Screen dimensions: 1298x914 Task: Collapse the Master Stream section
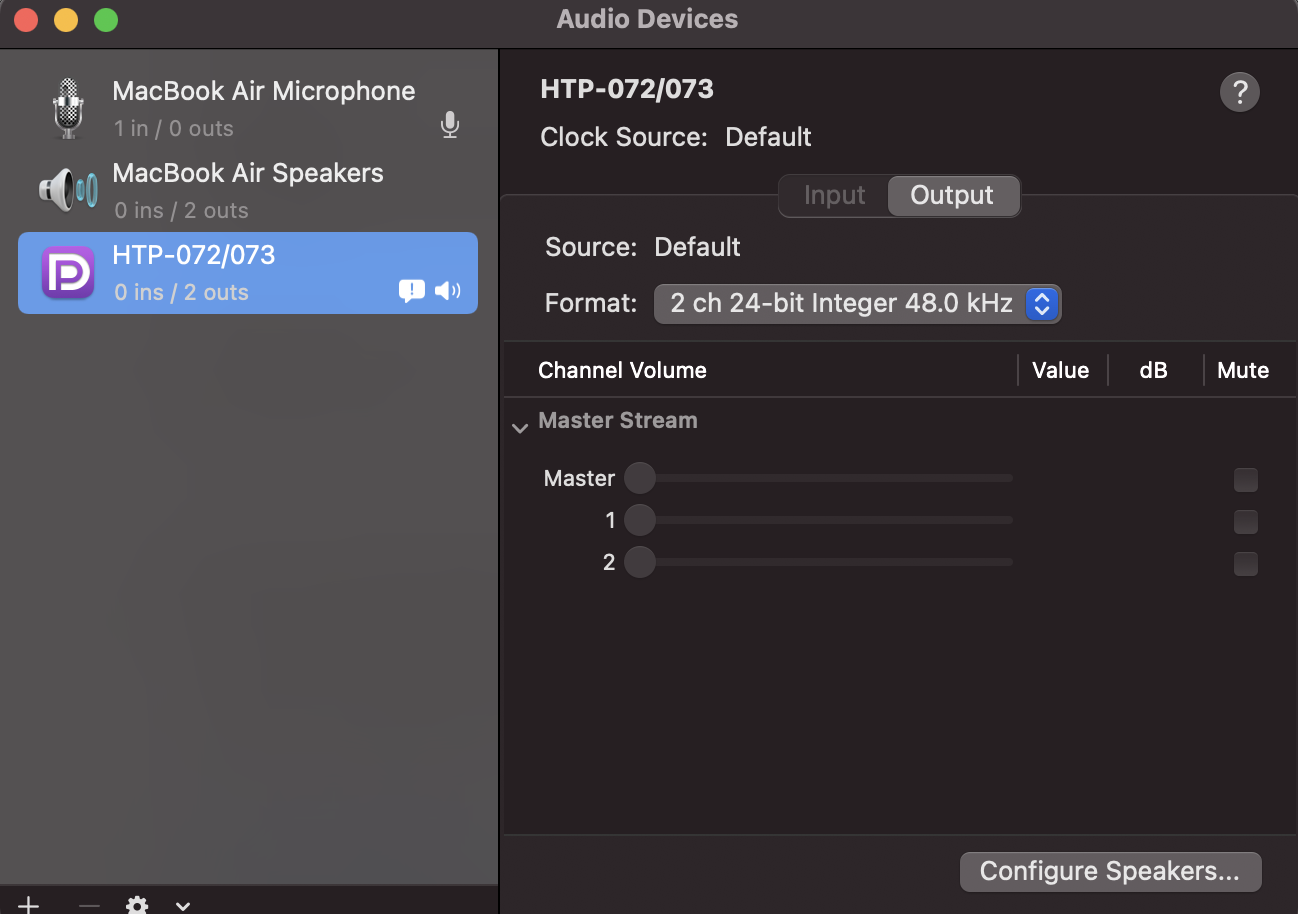520,428
